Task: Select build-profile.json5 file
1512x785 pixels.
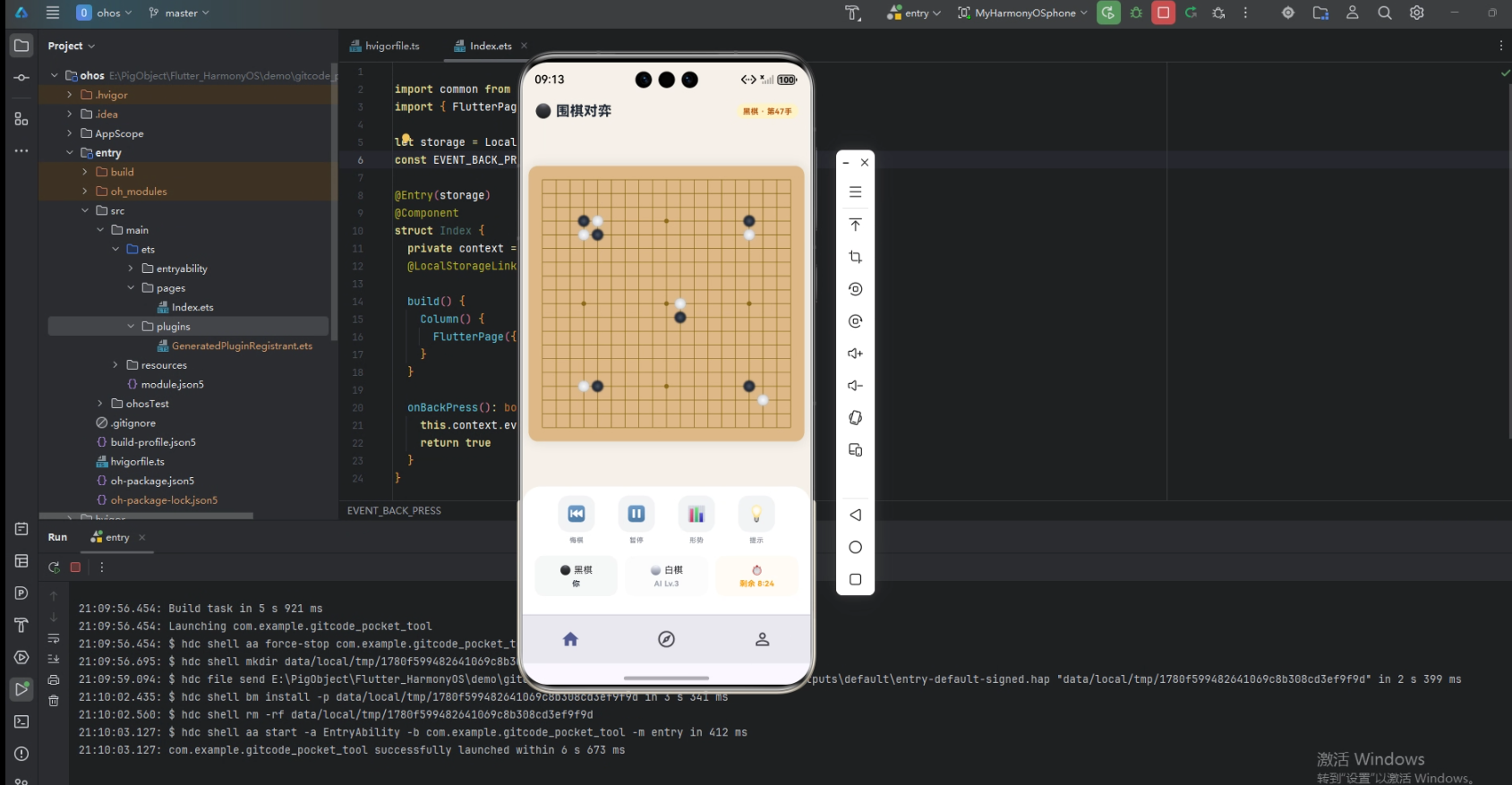Action: 146,442
